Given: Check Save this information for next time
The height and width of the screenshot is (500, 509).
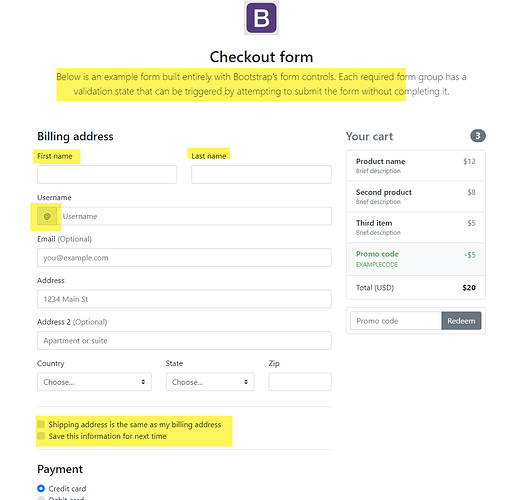Looking at the screenshot, I should (41, 436).
